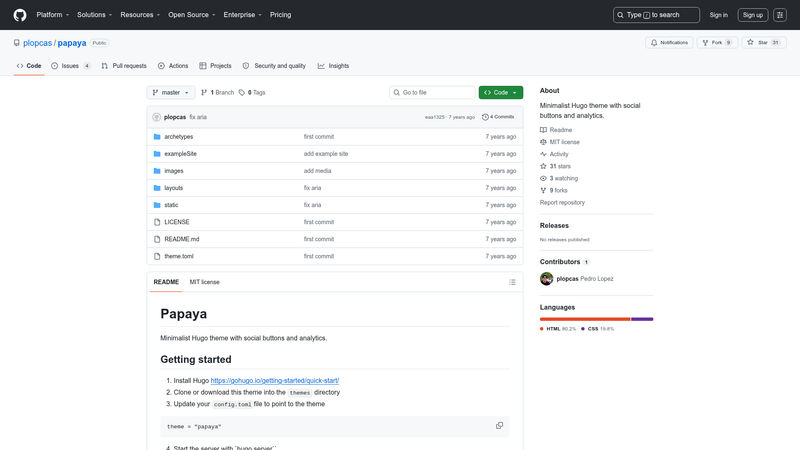This screenshot has height=450, width=800.
Task: Open the README outline list icon
Action: point(512,282)
